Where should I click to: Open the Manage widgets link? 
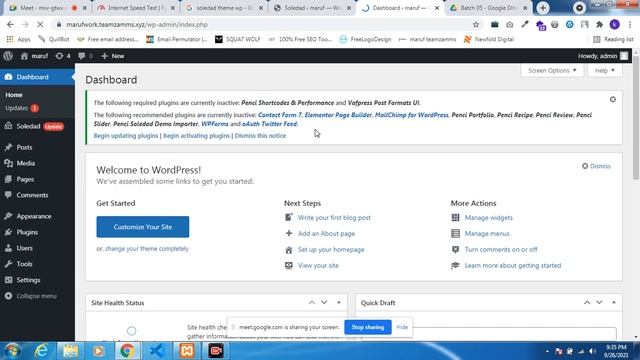(489, 218)
